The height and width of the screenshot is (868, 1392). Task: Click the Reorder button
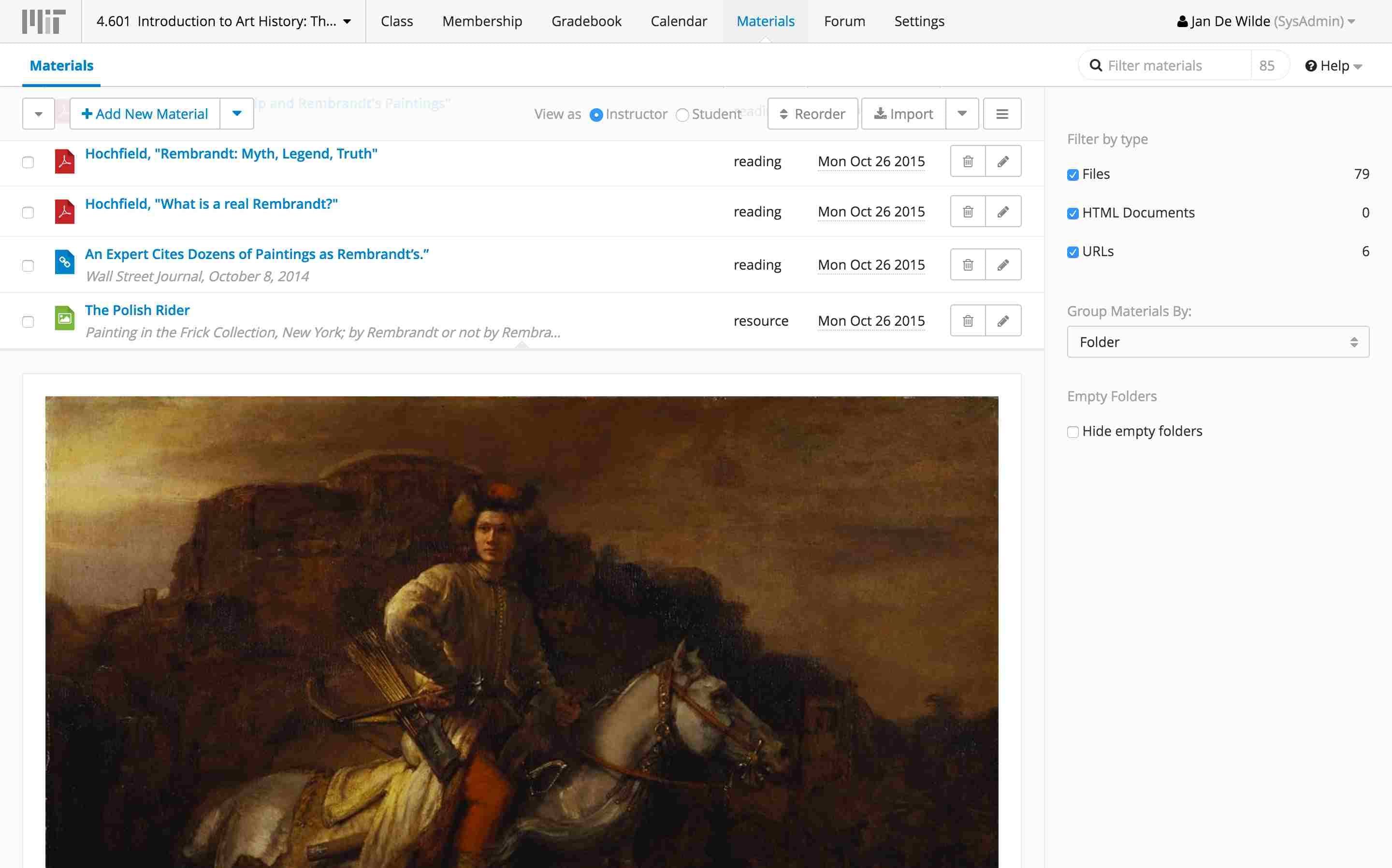(x=812, y=114)
